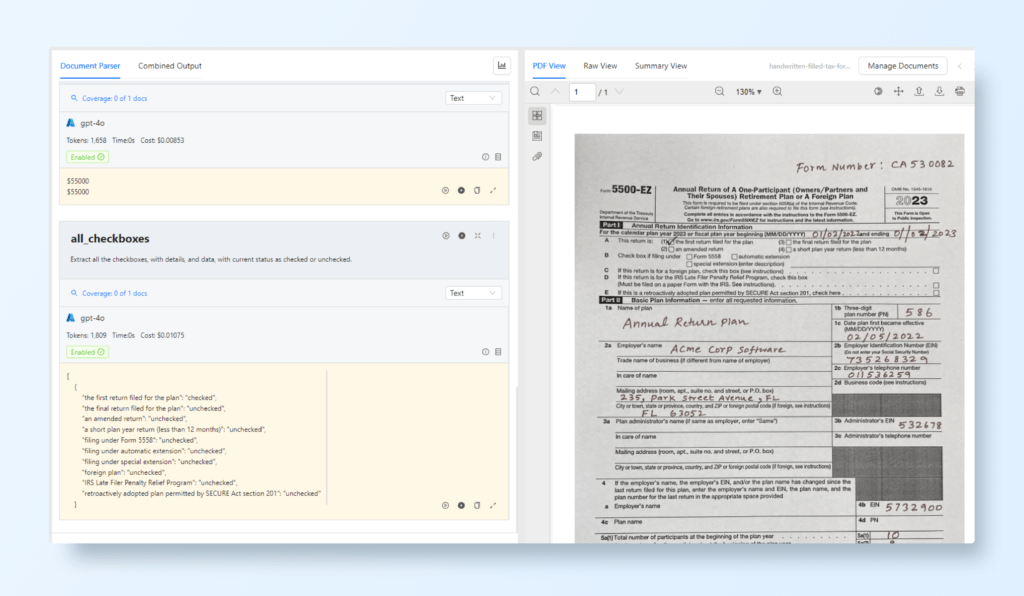The width and height of the screenshot is (1024, 596).
Task: Show page thumbnails in the PDF sidebar
Action: pyautogui.click(x=537, y=116)
